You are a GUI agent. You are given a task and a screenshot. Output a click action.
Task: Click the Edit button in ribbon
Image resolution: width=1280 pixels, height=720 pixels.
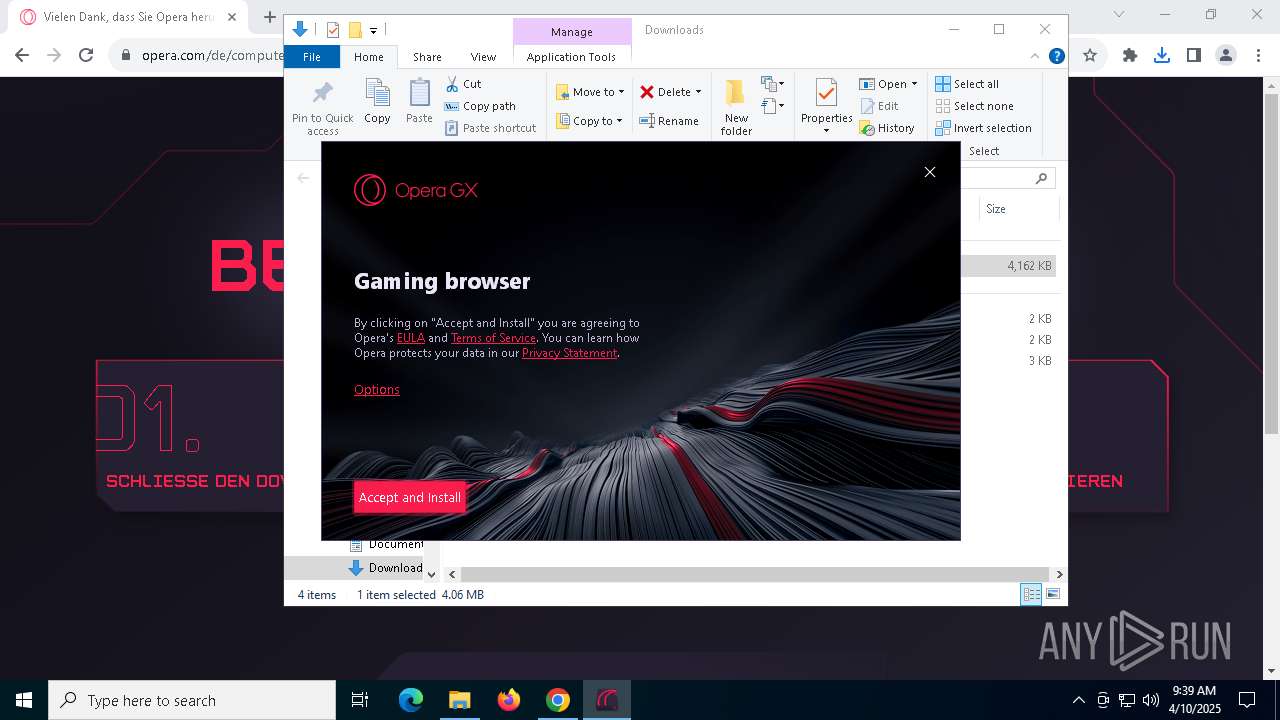click(879, 106)
